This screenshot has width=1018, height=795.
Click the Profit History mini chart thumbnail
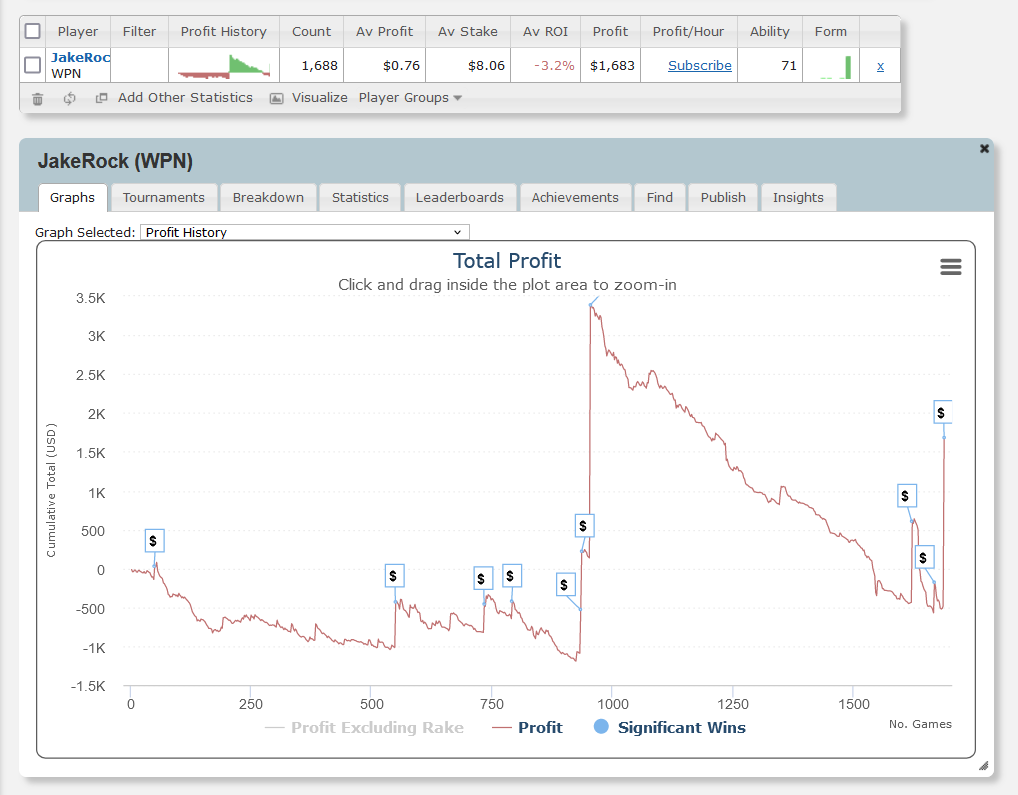tap(224, 66)
